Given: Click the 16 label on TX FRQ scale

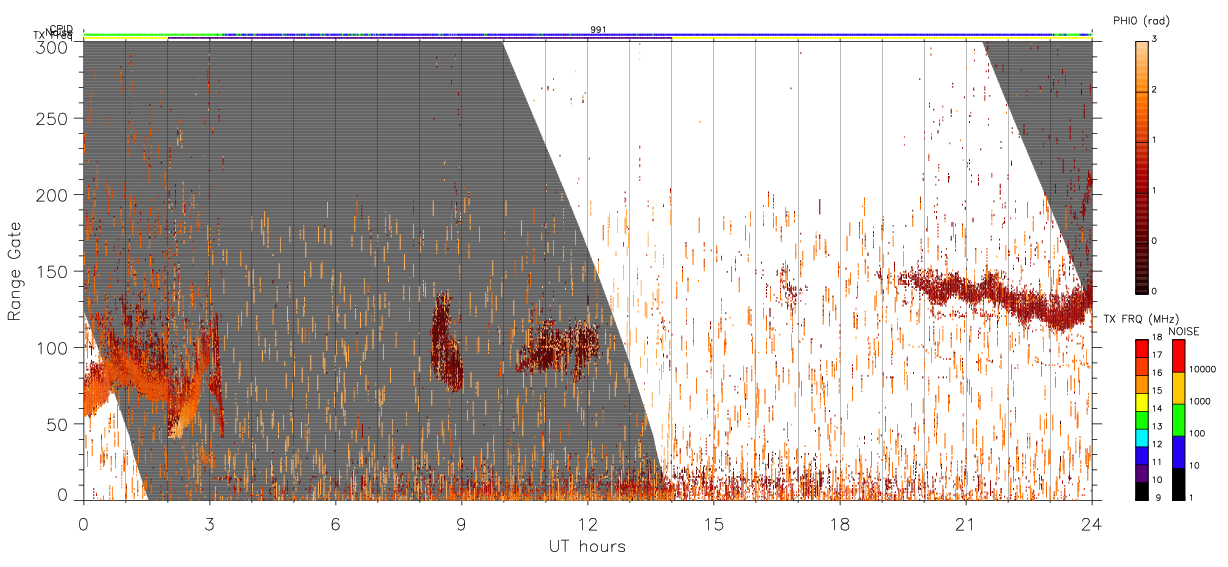Looking at the screenshot, I should (x=1156, y=375).
